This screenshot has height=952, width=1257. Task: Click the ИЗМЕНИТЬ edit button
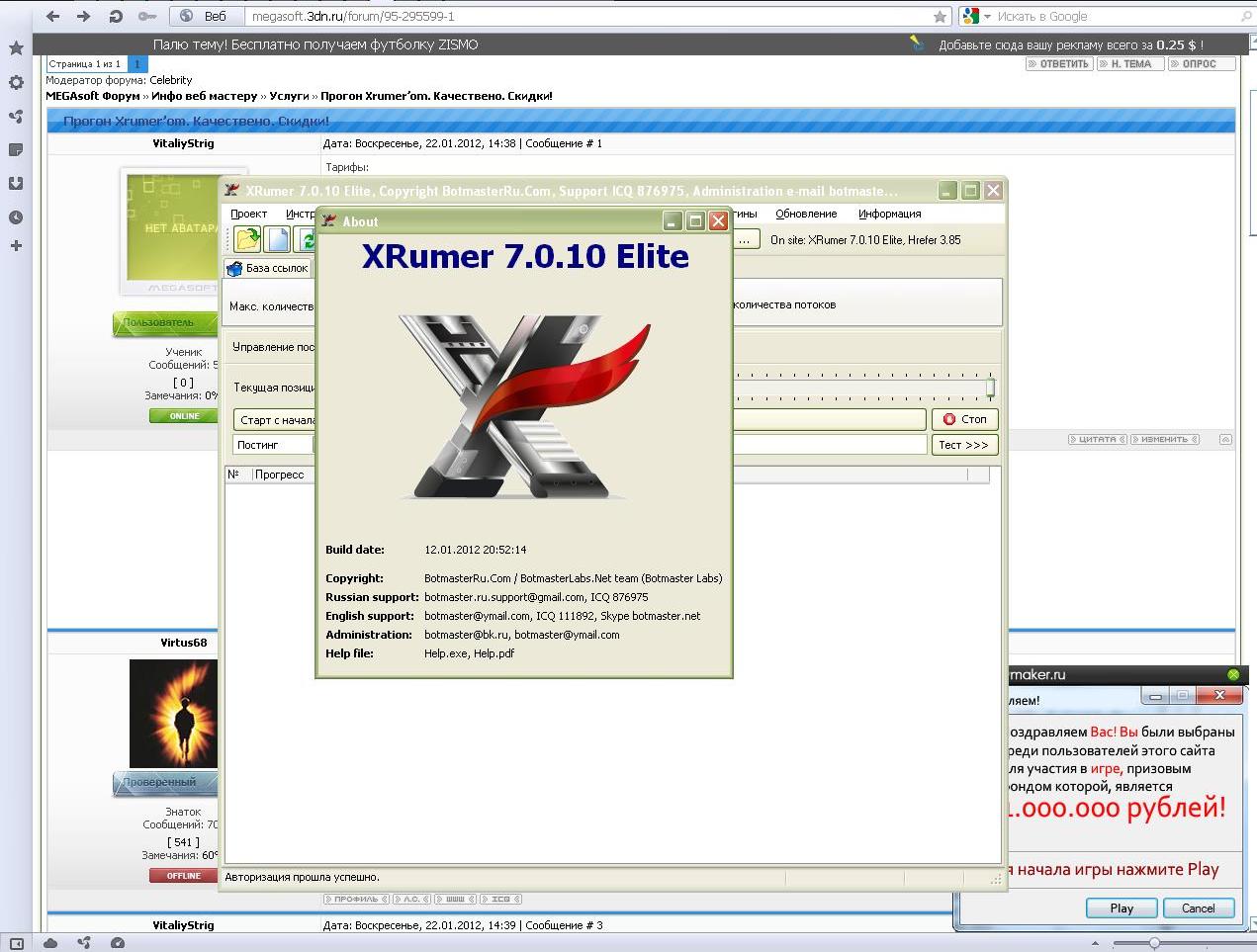(x=1165, y=439)
